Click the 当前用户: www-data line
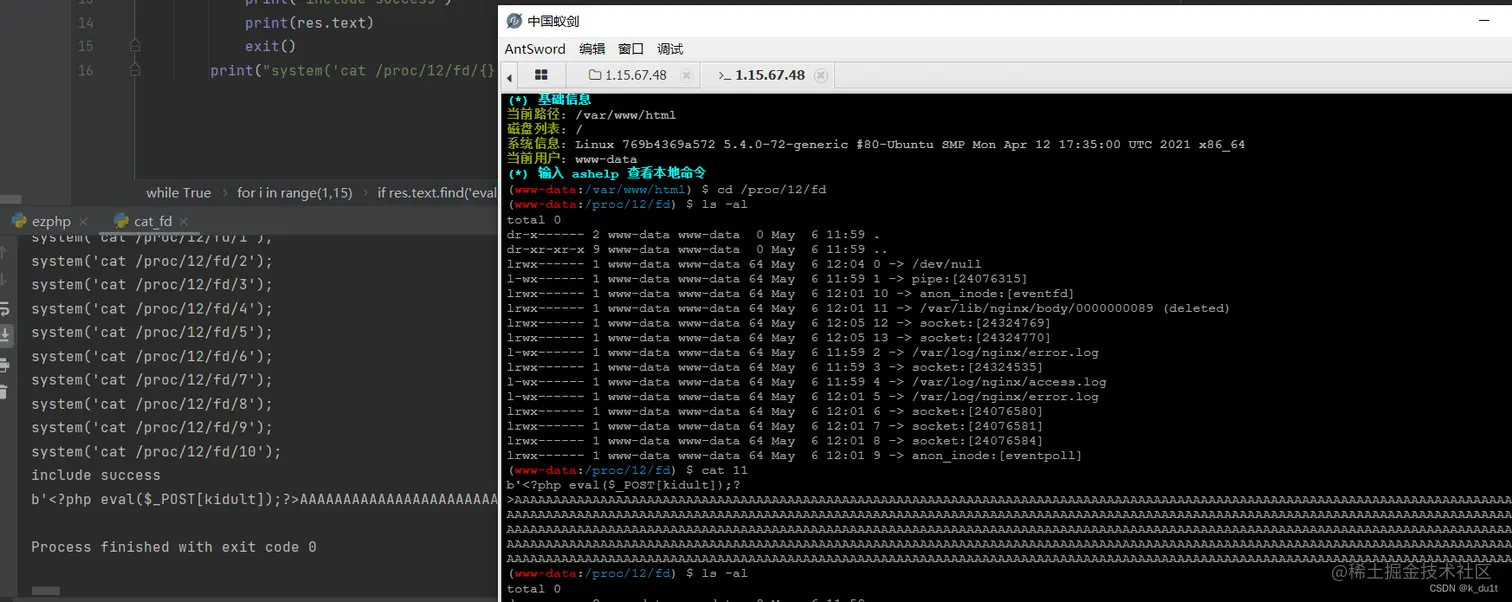This screenshot has height=602, width=1512. pos(572,159)
